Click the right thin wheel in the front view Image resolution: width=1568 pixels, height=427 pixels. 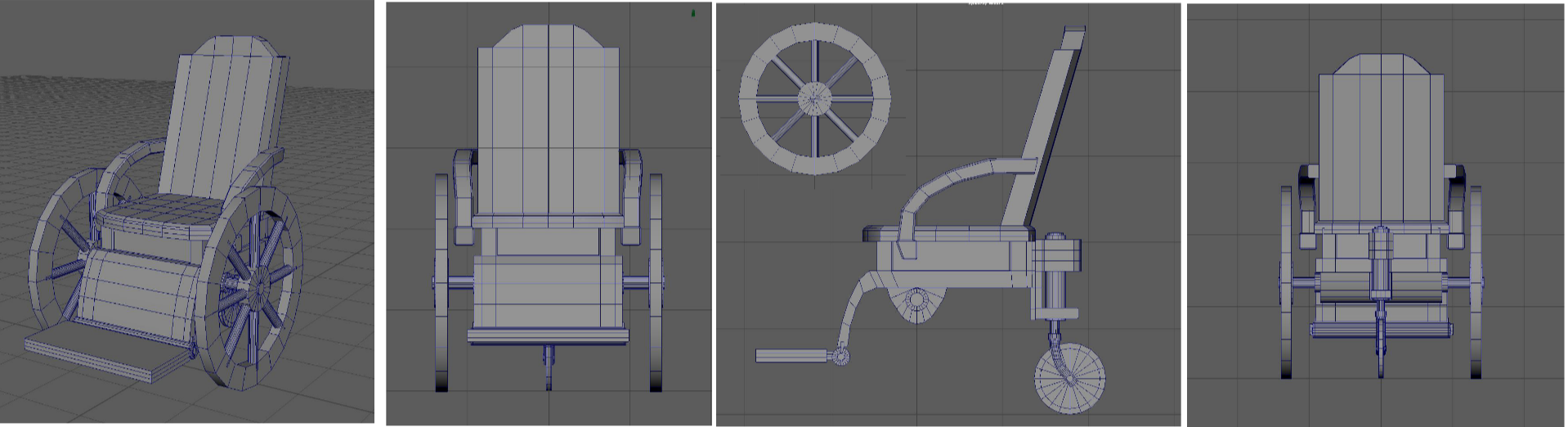click(x=656, y=282)
